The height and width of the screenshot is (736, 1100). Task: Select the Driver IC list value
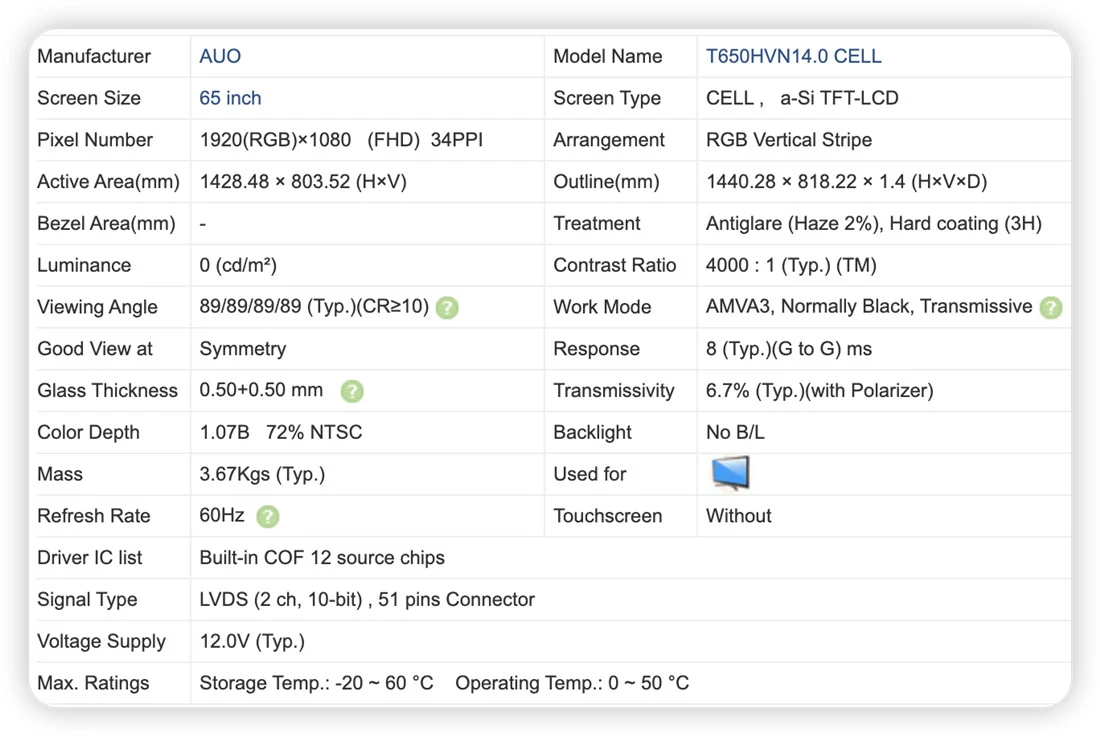[322, 558]
